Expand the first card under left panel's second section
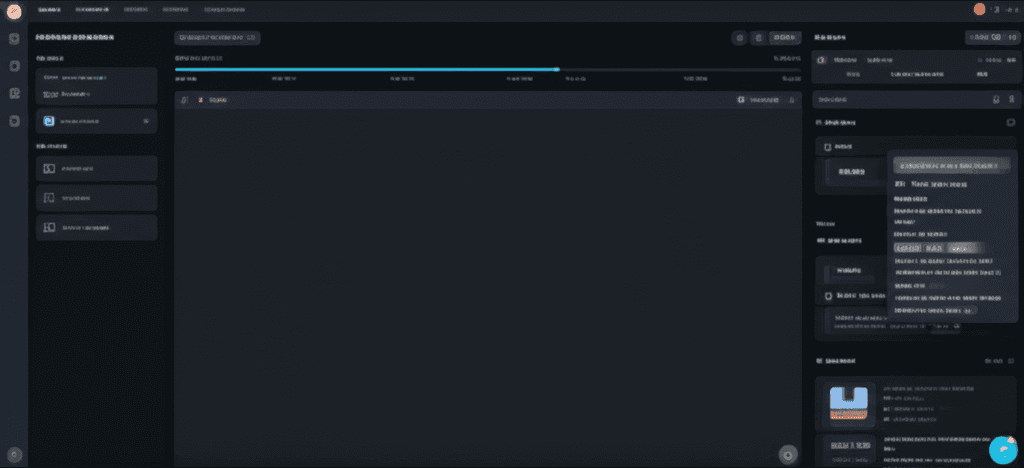Screen dimensions: 1024x468 [96, 169]
